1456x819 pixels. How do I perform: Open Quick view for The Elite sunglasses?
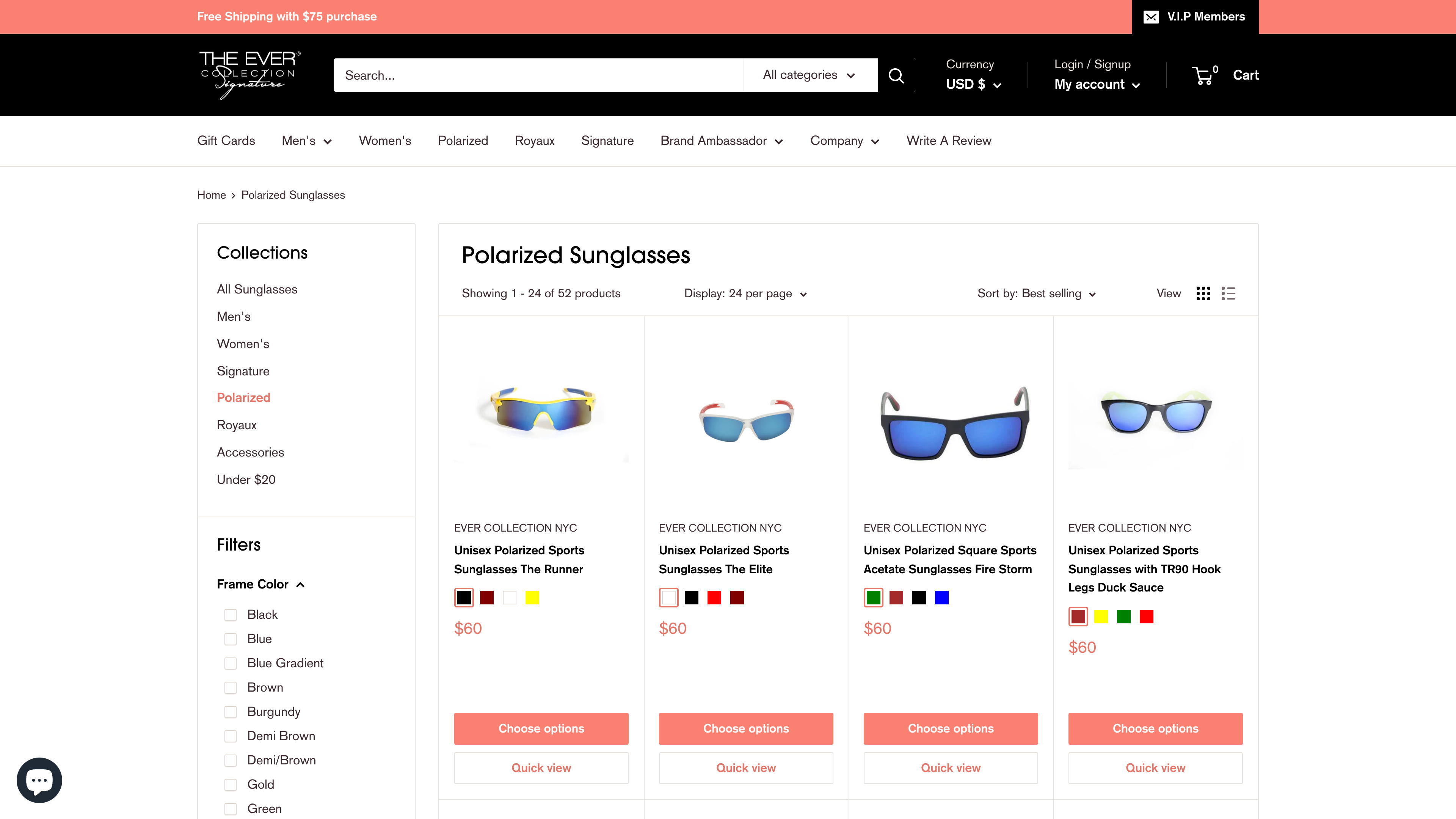pos(745,768)
